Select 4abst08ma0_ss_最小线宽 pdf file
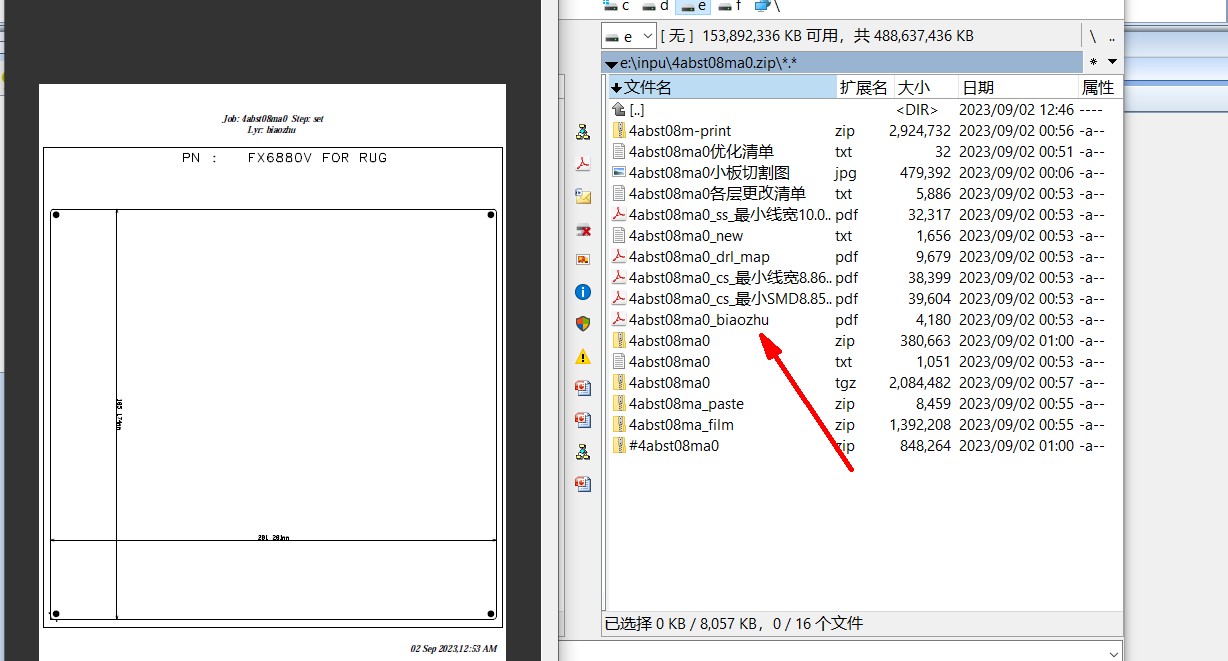The width and height of the screenshot is (1228, 661). tap(730, 215)
